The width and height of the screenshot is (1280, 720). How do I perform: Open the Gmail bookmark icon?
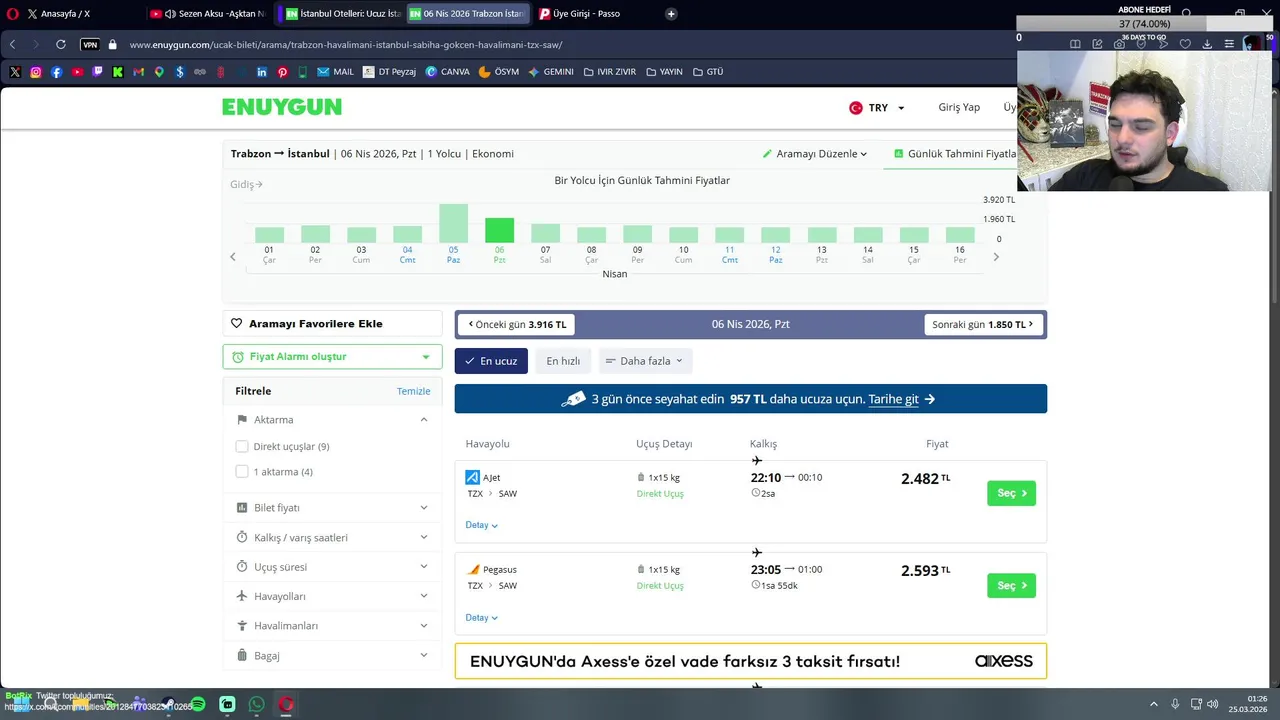(x=138, y=72)
